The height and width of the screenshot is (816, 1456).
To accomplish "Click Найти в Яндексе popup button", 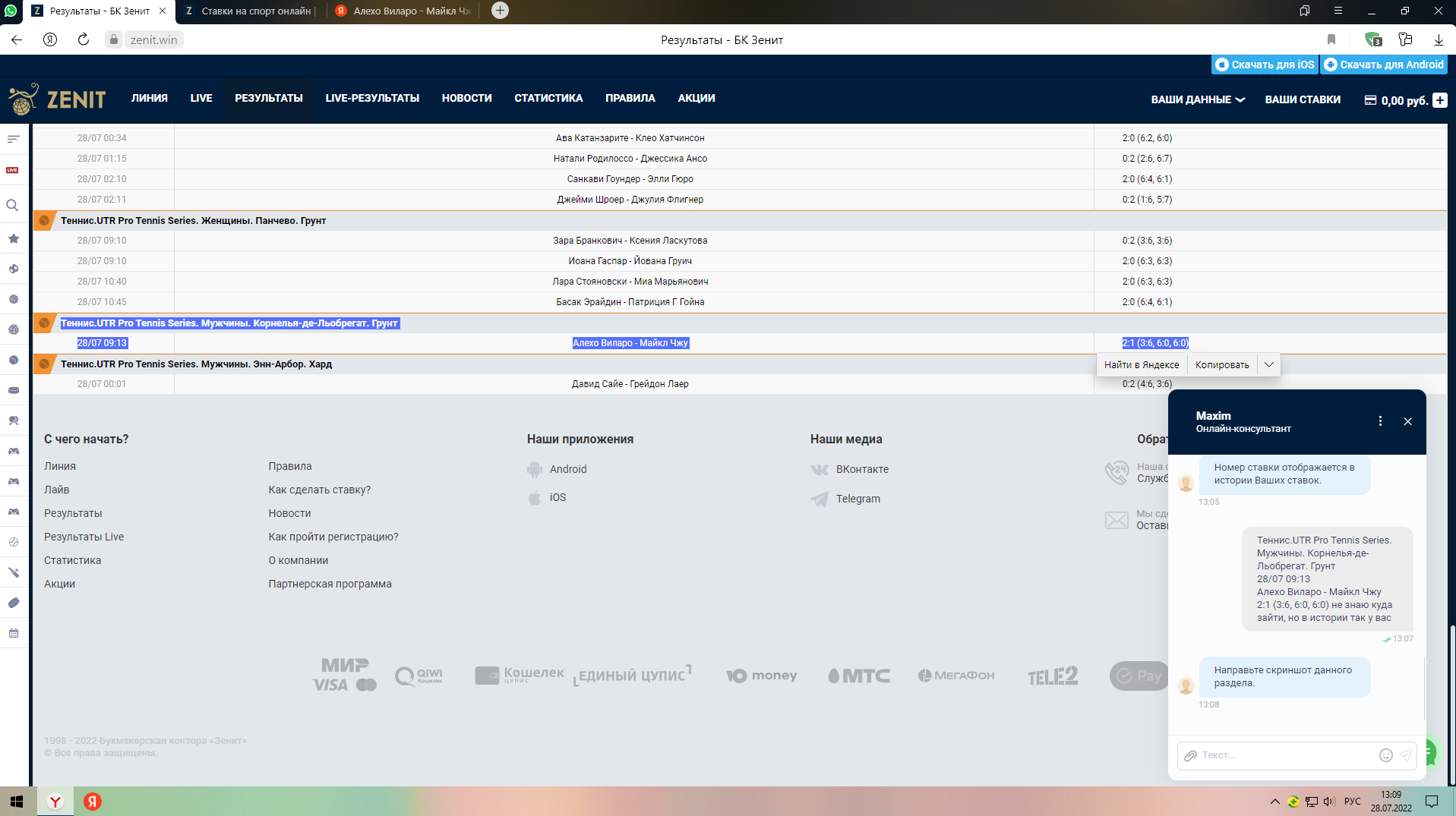I will tap(1142, 365).
